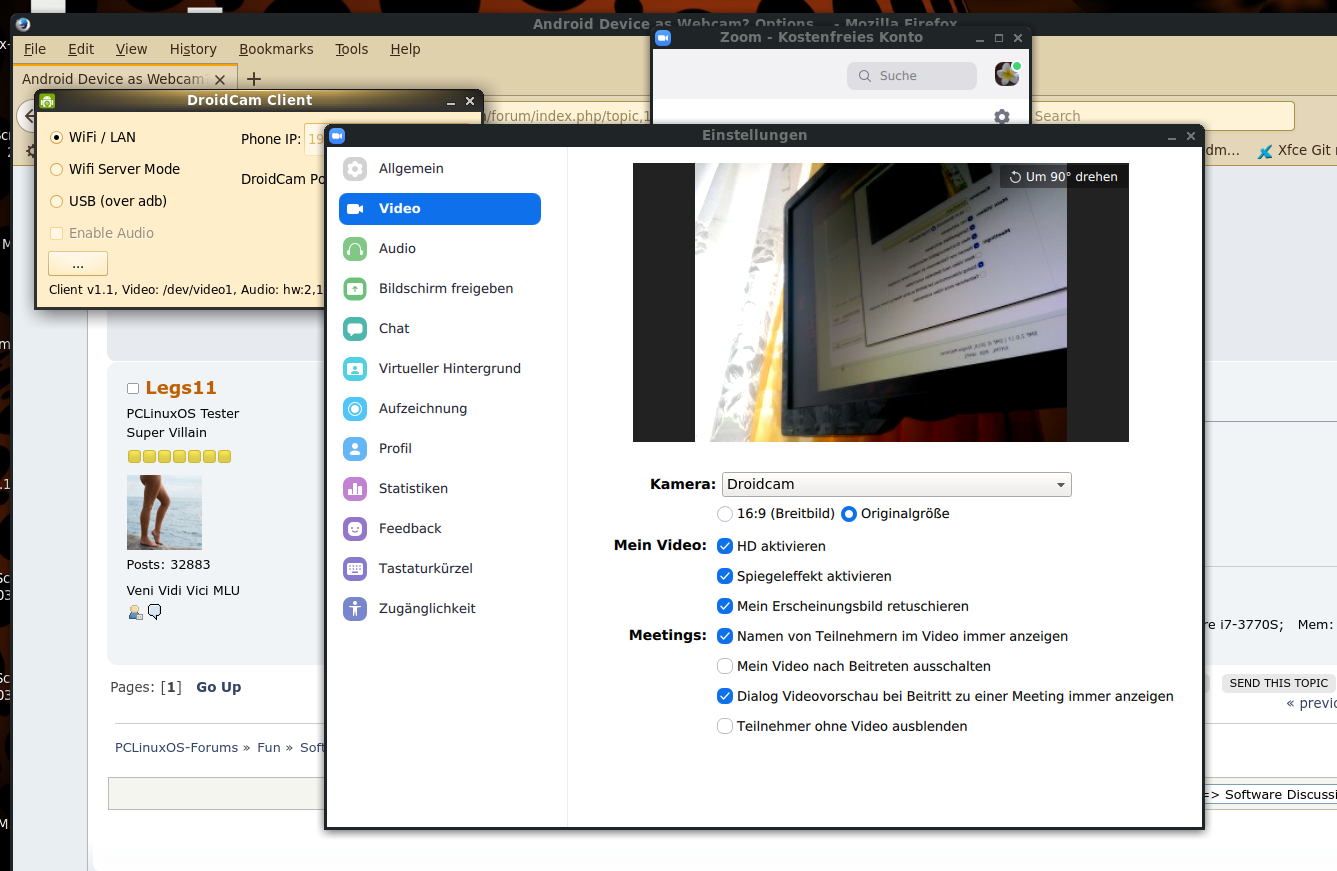Click the Um 90° drehen button
Screen dimensions: 1337x871
point(1063,177)
